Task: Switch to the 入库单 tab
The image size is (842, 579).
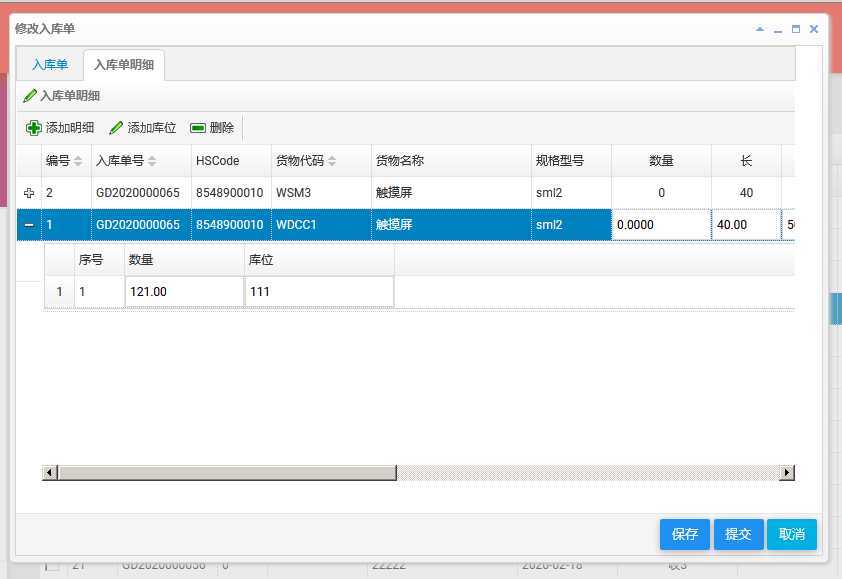Action: [x=50, y=65]
